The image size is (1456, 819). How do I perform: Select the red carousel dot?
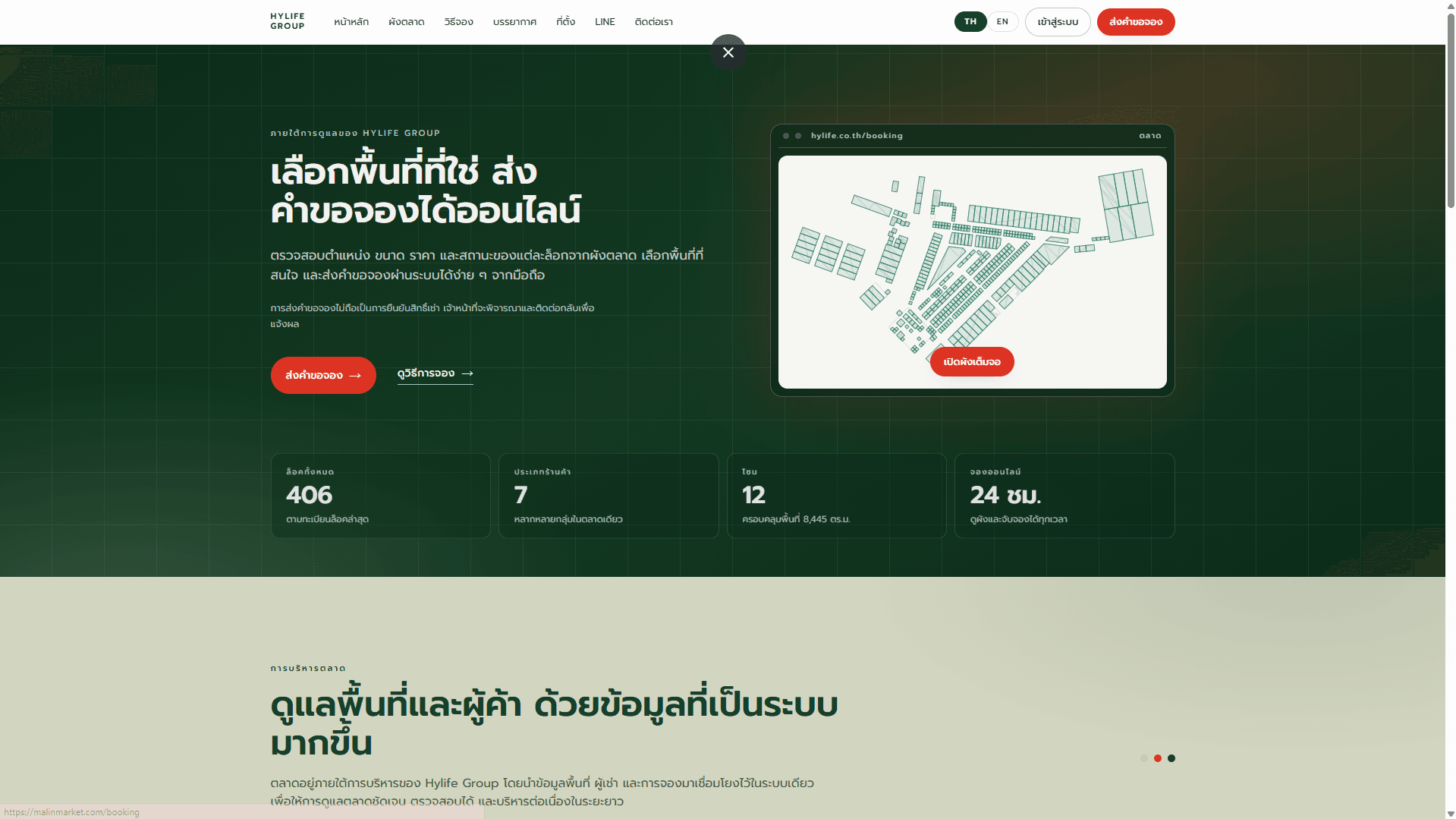click(x=1158, y=758)
